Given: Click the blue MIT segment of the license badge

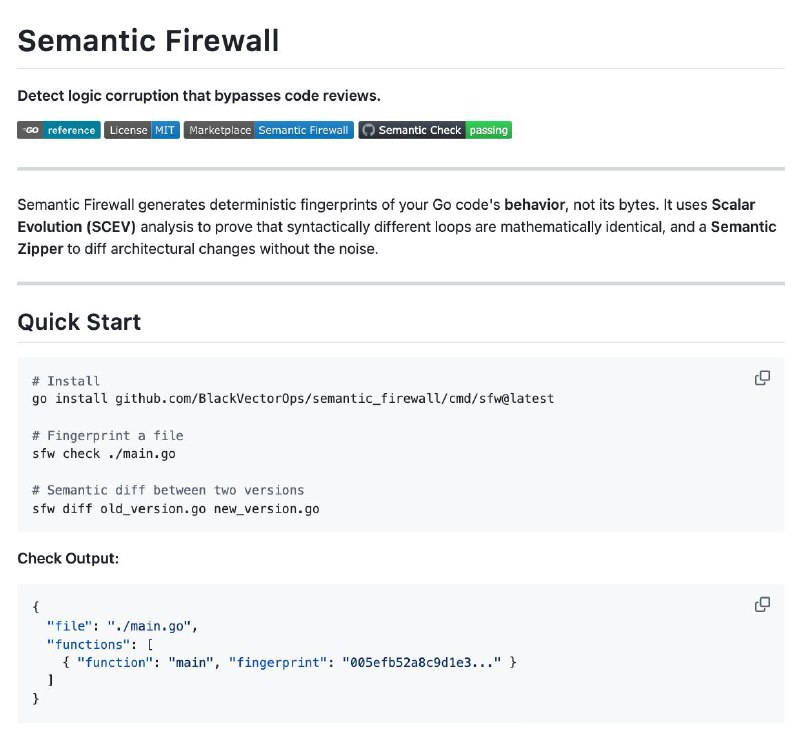Looking at the screenshot, I should pos(163,130).
